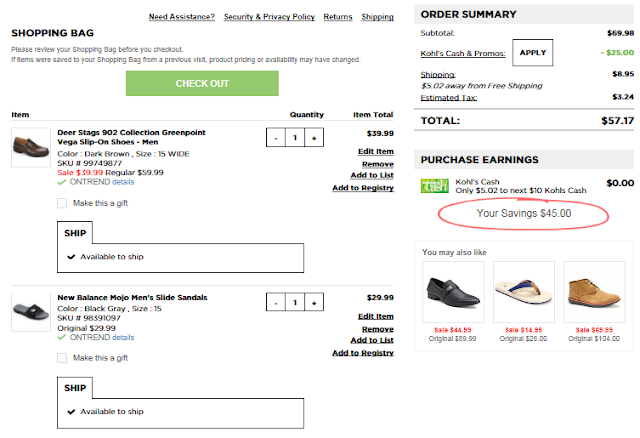View suggested tan boot priced $69.99
This screenshot has width=640, height=438.
pos(594,290)
